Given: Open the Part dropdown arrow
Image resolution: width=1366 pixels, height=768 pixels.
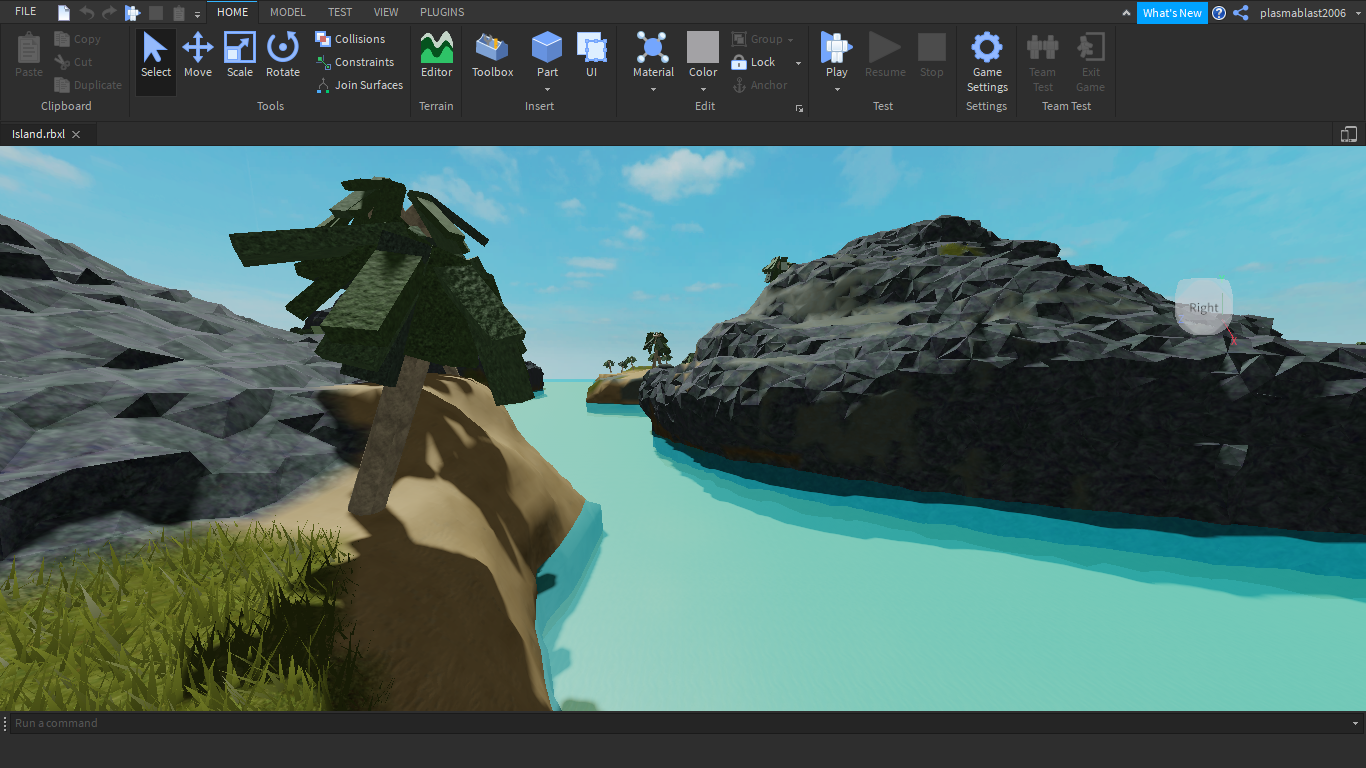Looking at the screenshot, I should click(x=547, y=89).
